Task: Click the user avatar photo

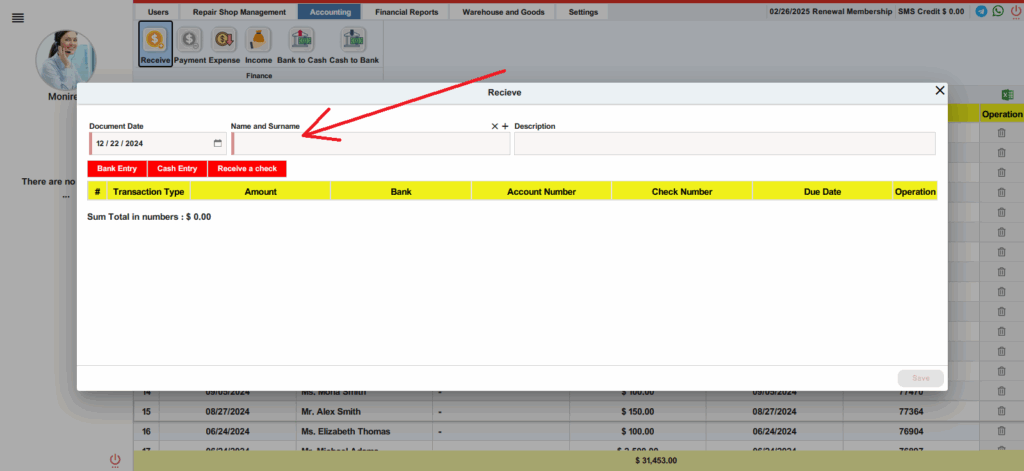Action: click(65, 60)
